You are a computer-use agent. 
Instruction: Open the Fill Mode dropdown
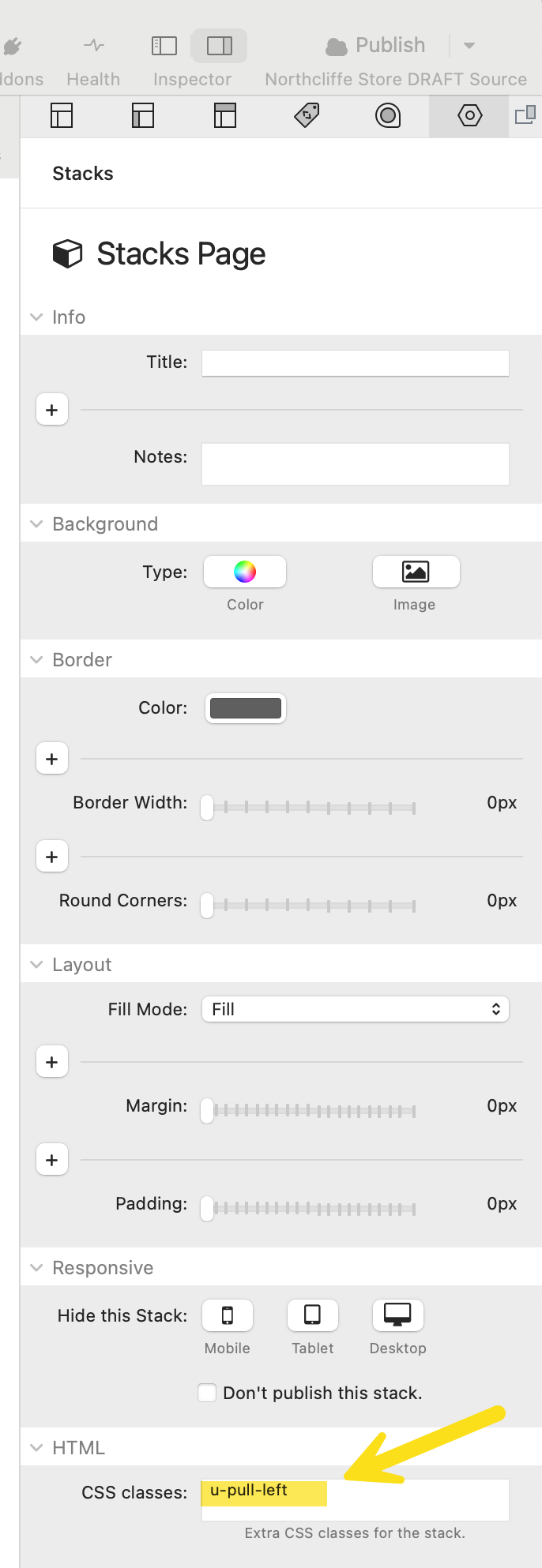point(356,1009)
